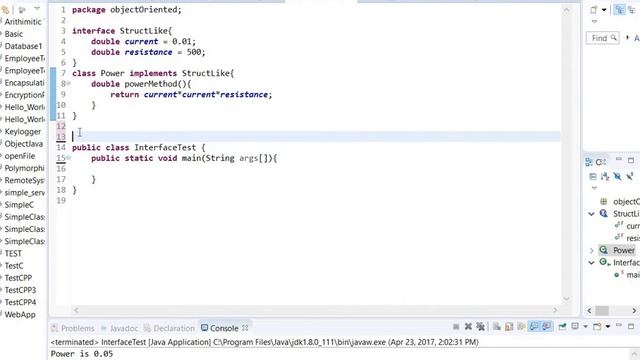Toggle Scheduled presentation in Task List

point(632,10)
